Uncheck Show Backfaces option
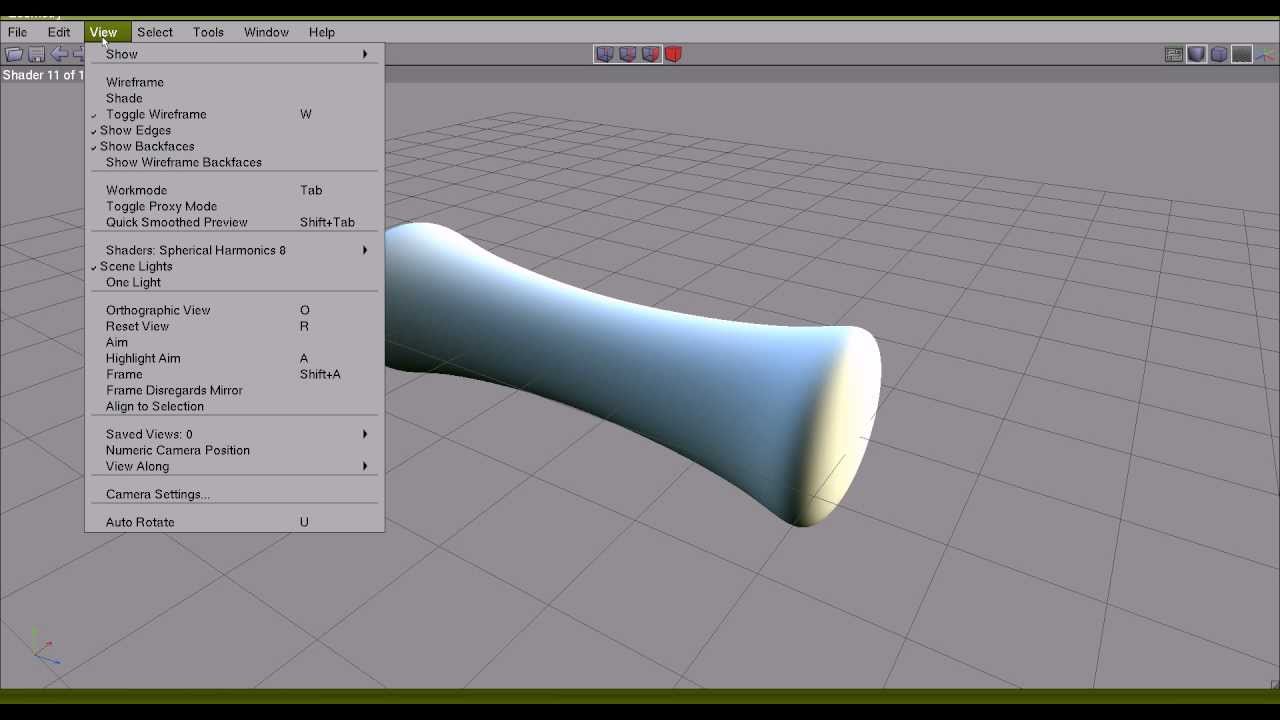The image size is (1280, 720). [x=234, y=146]
